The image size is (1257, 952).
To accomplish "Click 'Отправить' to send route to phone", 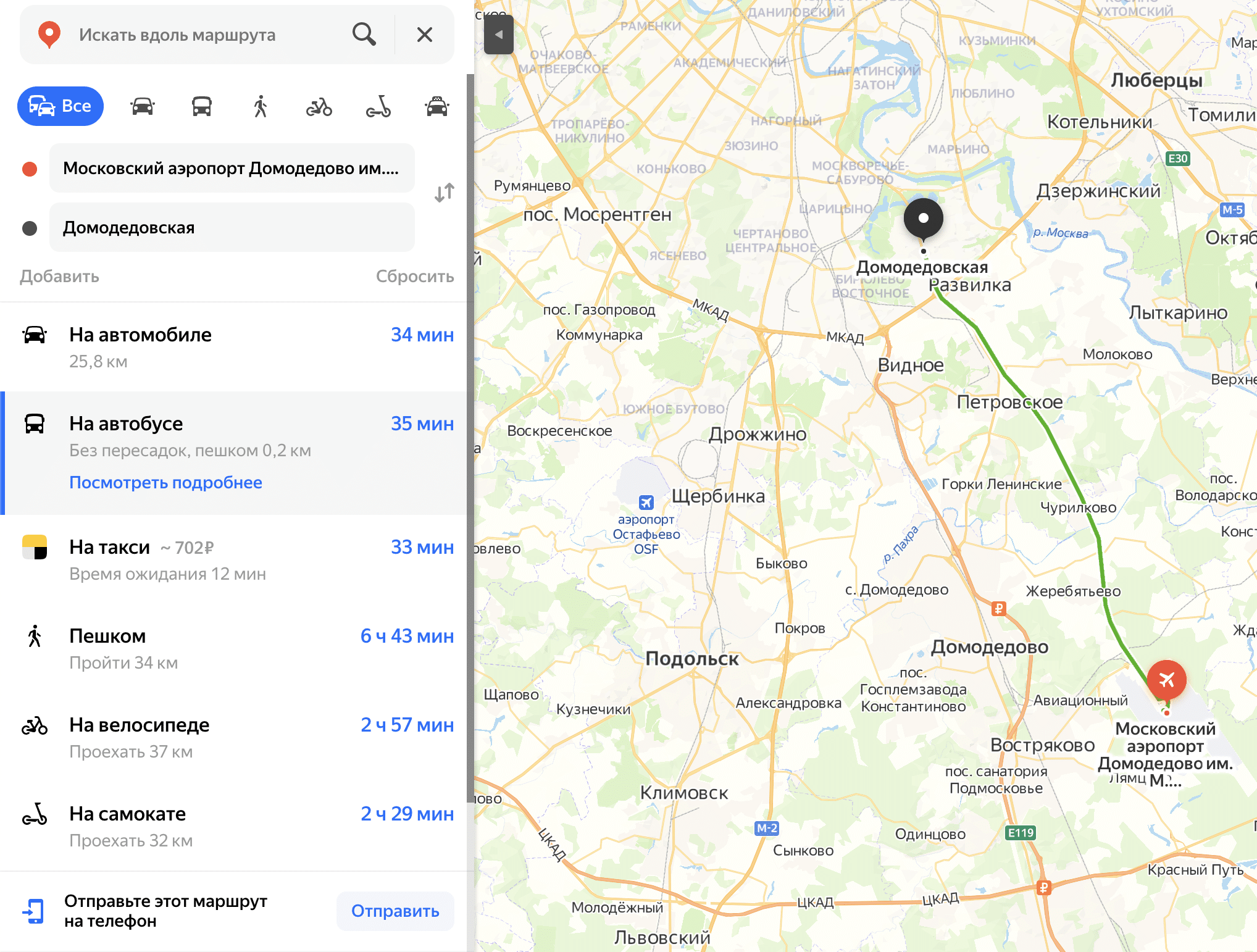I will click(x=395, y=911).
